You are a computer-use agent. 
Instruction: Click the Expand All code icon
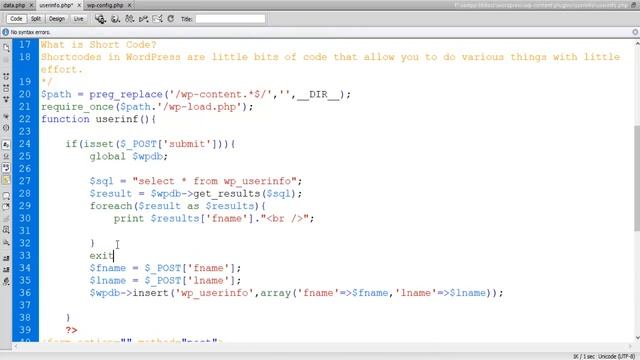tap(6, 99)
